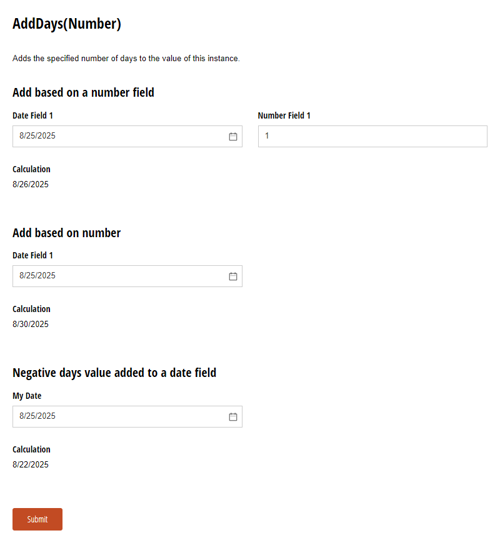Click the 'Adds the specified number of days' description
Image resolution: width=500 pixels, height=543 pixels.
(x=126, y=58)
